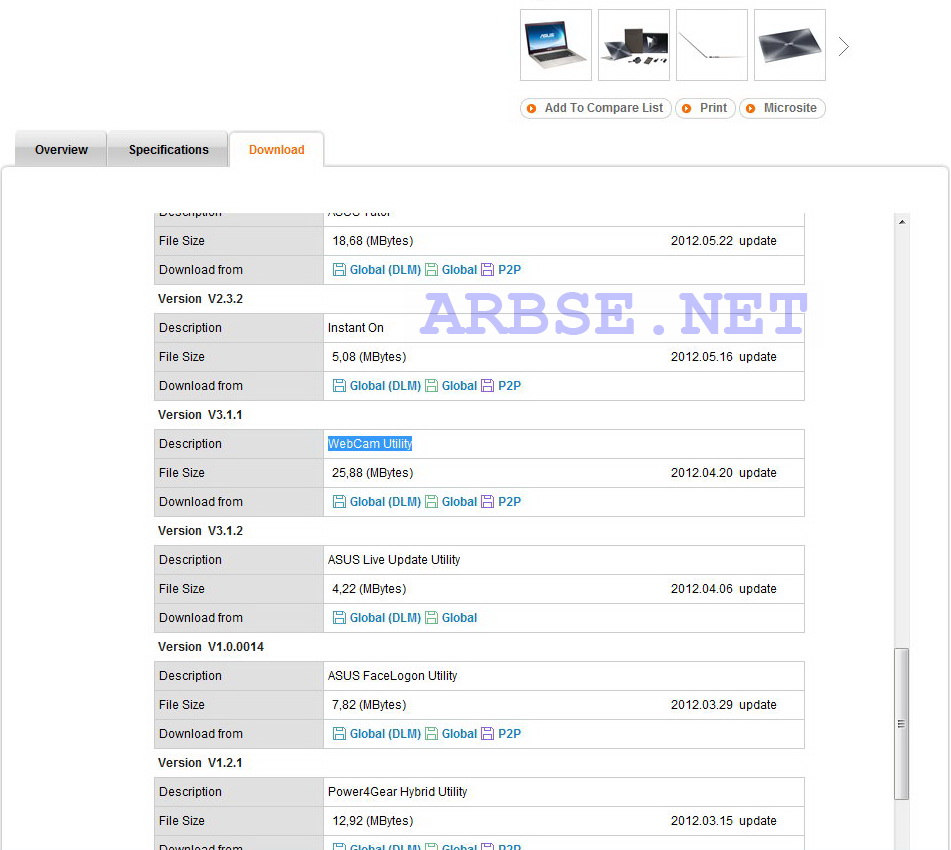Download 18,68 MB file via Global (DLM)

pyautogui.click(x=385, y=270)
